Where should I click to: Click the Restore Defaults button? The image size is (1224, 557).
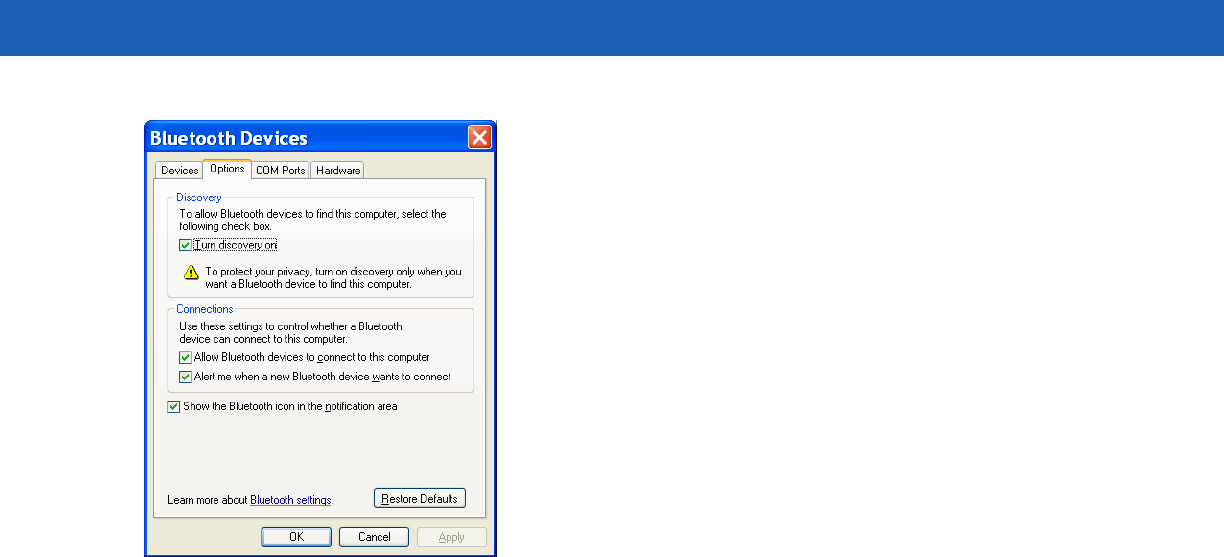coord(420,498)
